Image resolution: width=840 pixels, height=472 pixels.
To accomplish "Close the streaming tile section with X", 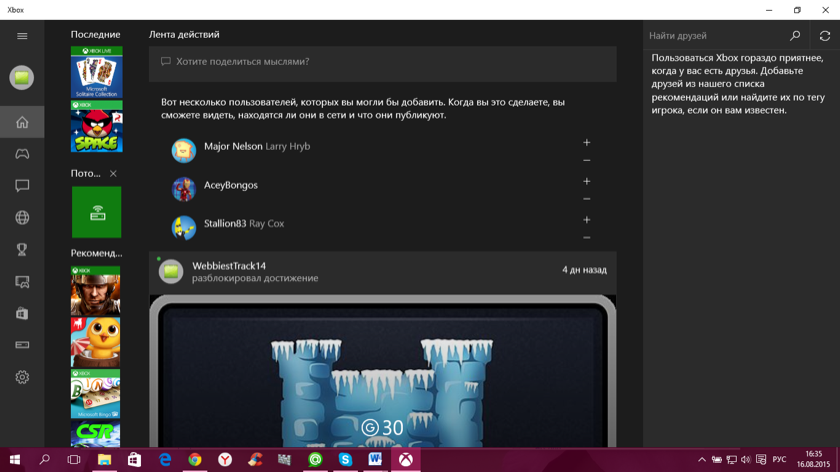I will pos(113,174).
